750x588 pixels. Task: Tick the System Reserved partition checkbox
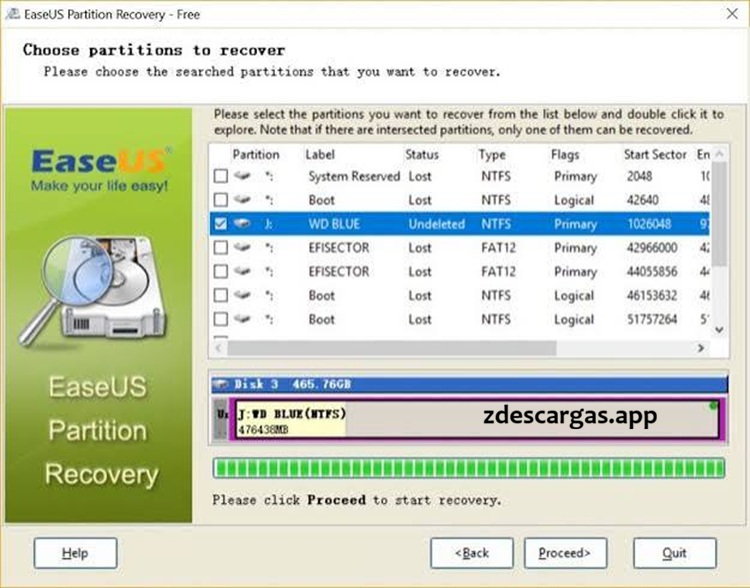click(221, 176)
